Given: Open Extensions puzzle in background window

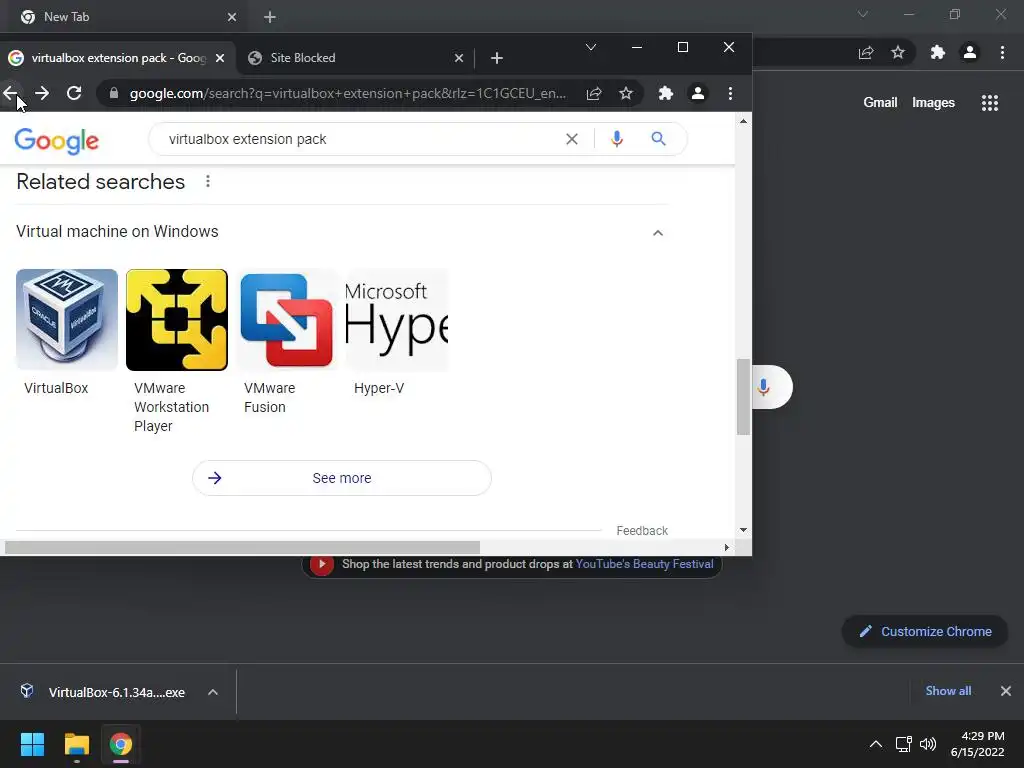Looking at the screenshot, I should coord(937,52).
